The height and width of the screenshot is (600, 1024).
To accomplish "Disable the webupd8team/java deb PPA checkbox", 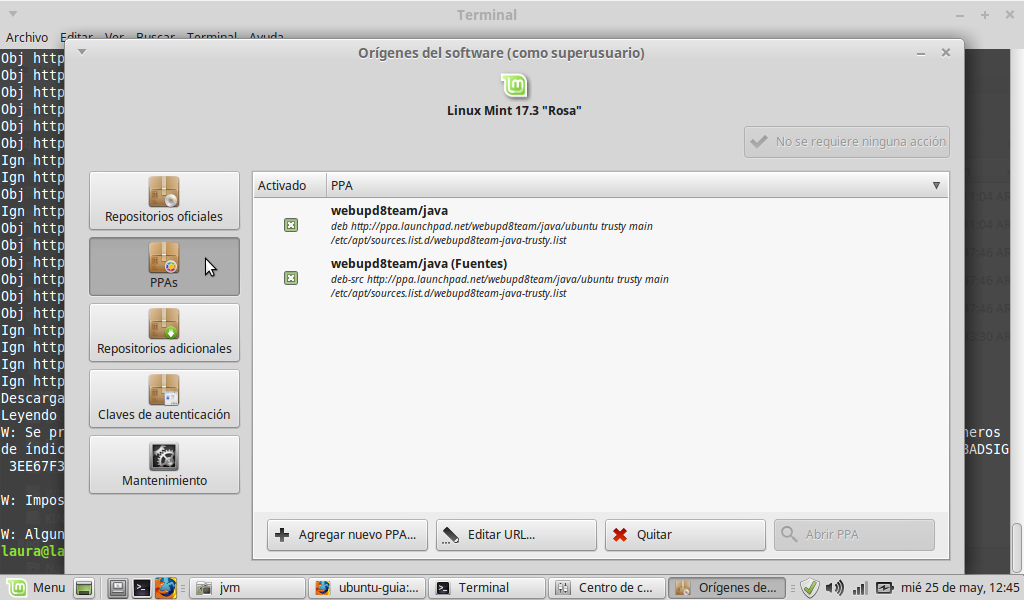I will point(291,226).
